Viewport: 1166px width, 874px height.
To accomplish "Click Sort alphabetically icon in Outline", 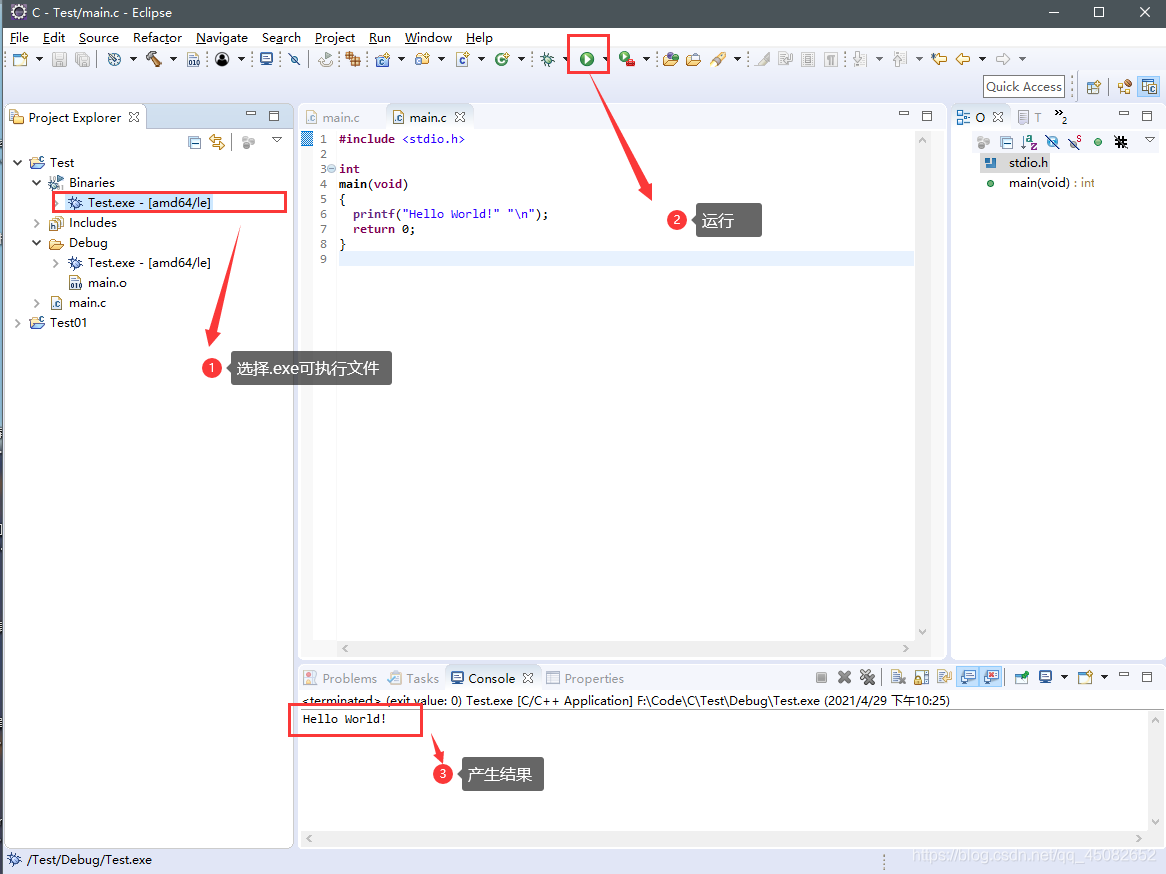I will 1028,141.
